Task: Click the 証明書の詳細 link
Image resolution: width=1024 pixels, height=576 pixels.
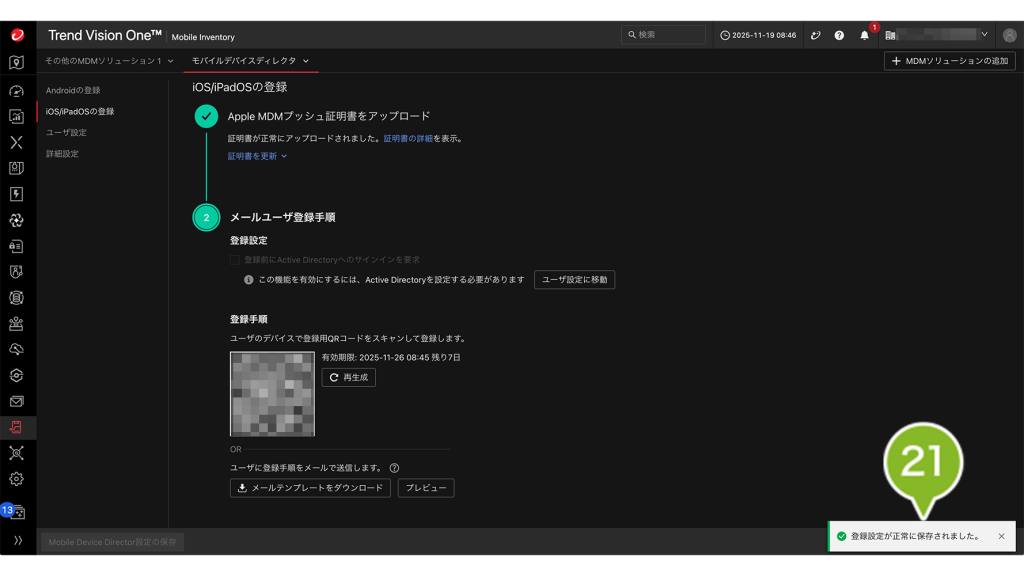Action: pyautogui.click(x=408, y=139)
